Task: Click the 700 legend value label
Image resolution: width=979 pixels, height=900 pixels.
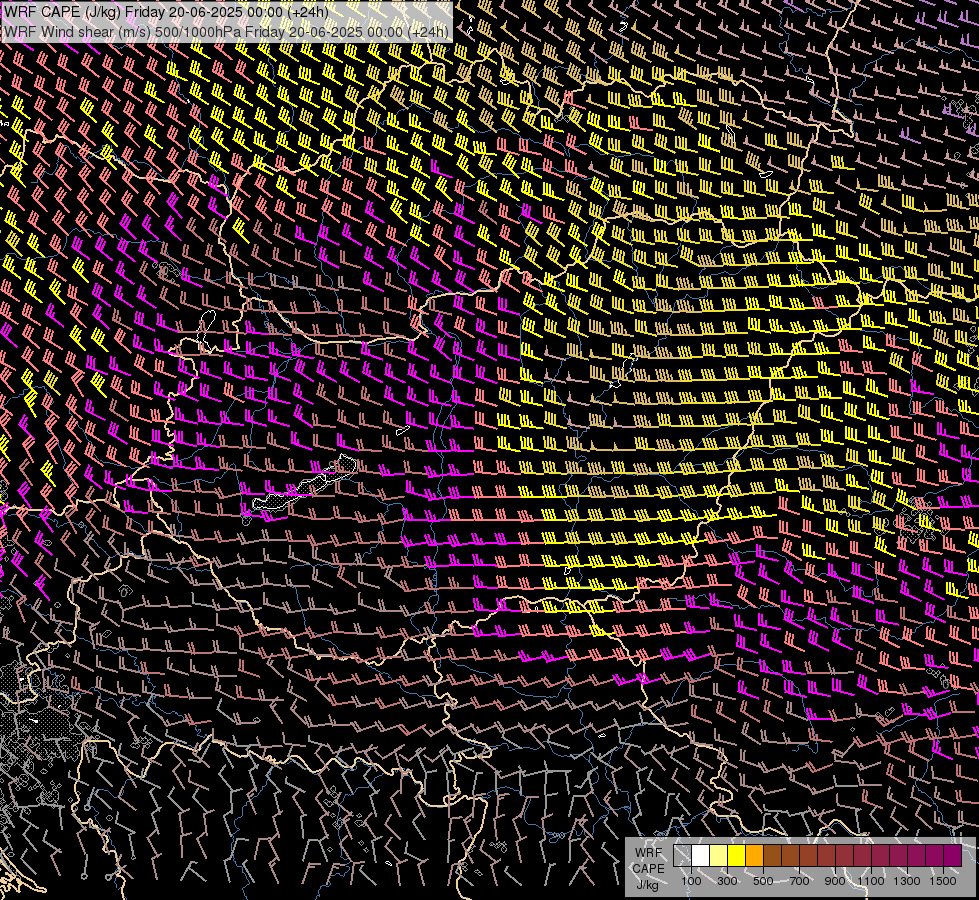Action: point(799,881)
